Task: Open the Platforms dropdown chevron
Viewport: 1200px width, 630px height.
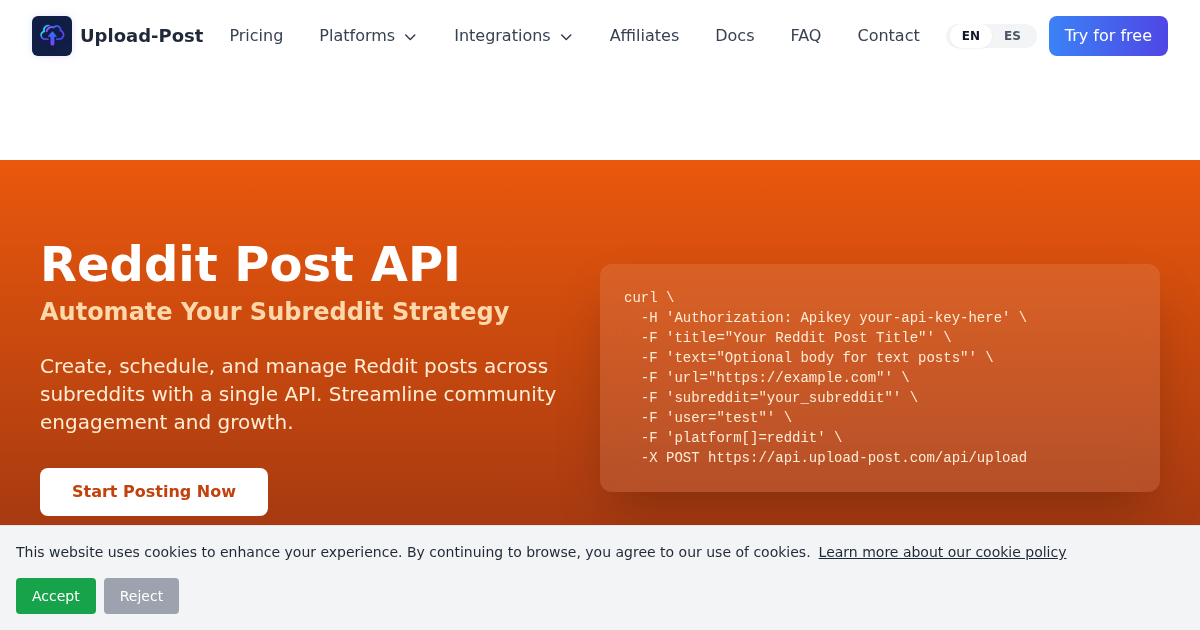Action: pyautogui.click(x=409, y=36)
